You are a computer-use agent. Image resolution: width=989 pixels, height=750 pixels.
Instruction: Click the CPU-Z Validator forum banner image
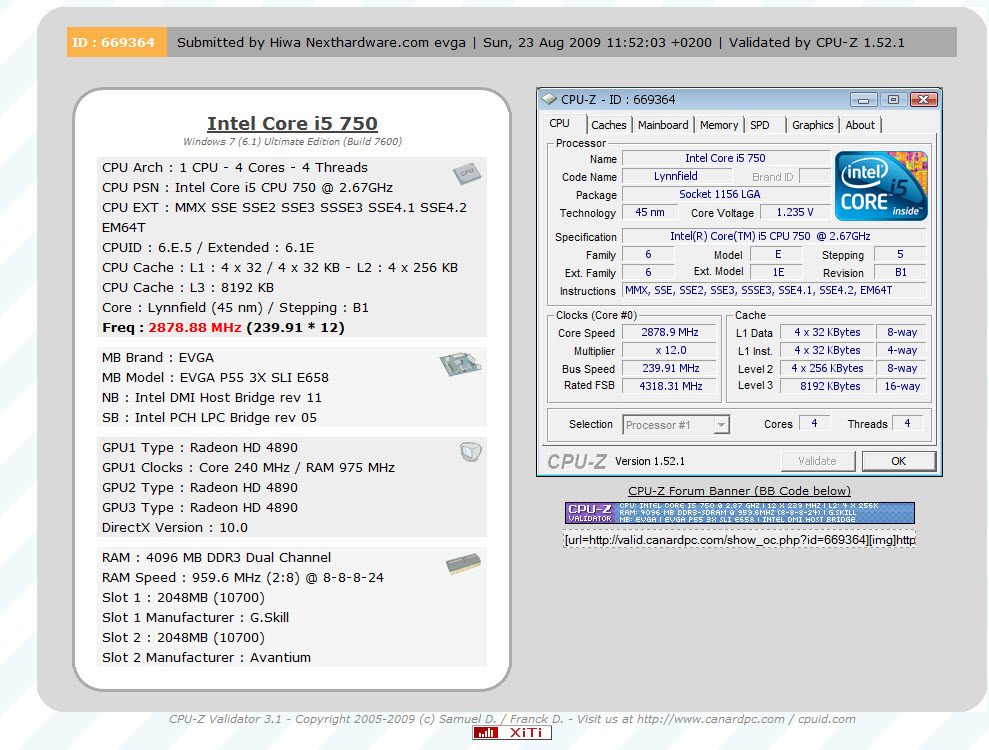(x=739, y=513)
